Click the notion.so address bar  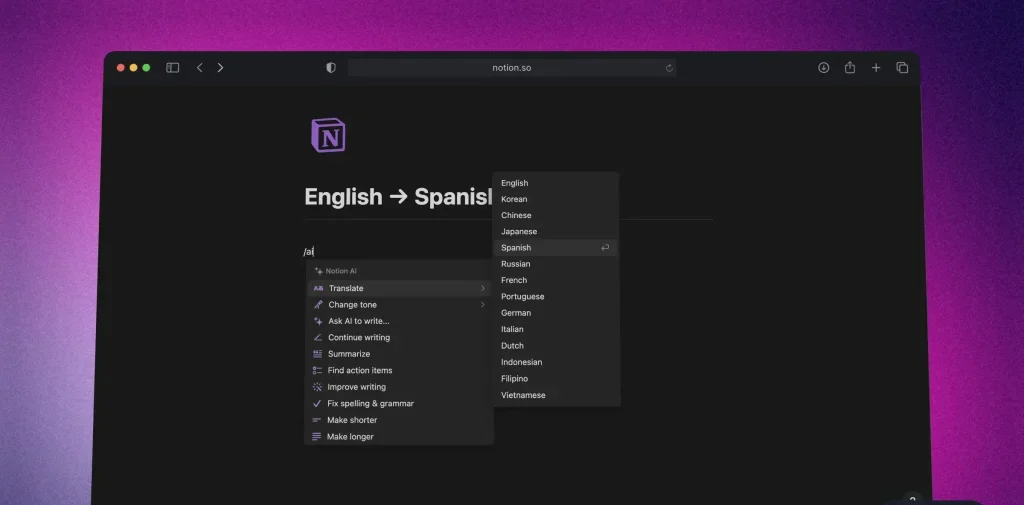(x=511, y=68)
